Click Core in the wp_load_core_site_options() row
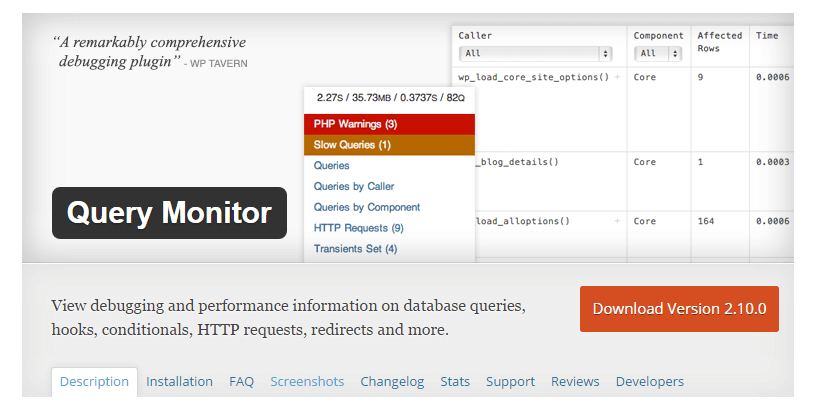 click(644, 77)
